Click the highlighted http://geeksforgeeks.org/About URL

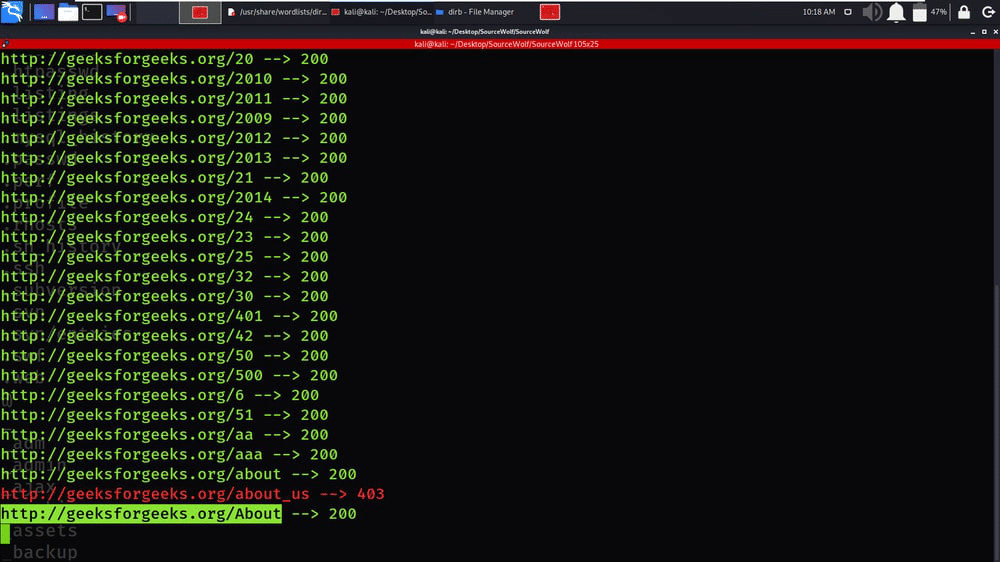tap(141, 514)
